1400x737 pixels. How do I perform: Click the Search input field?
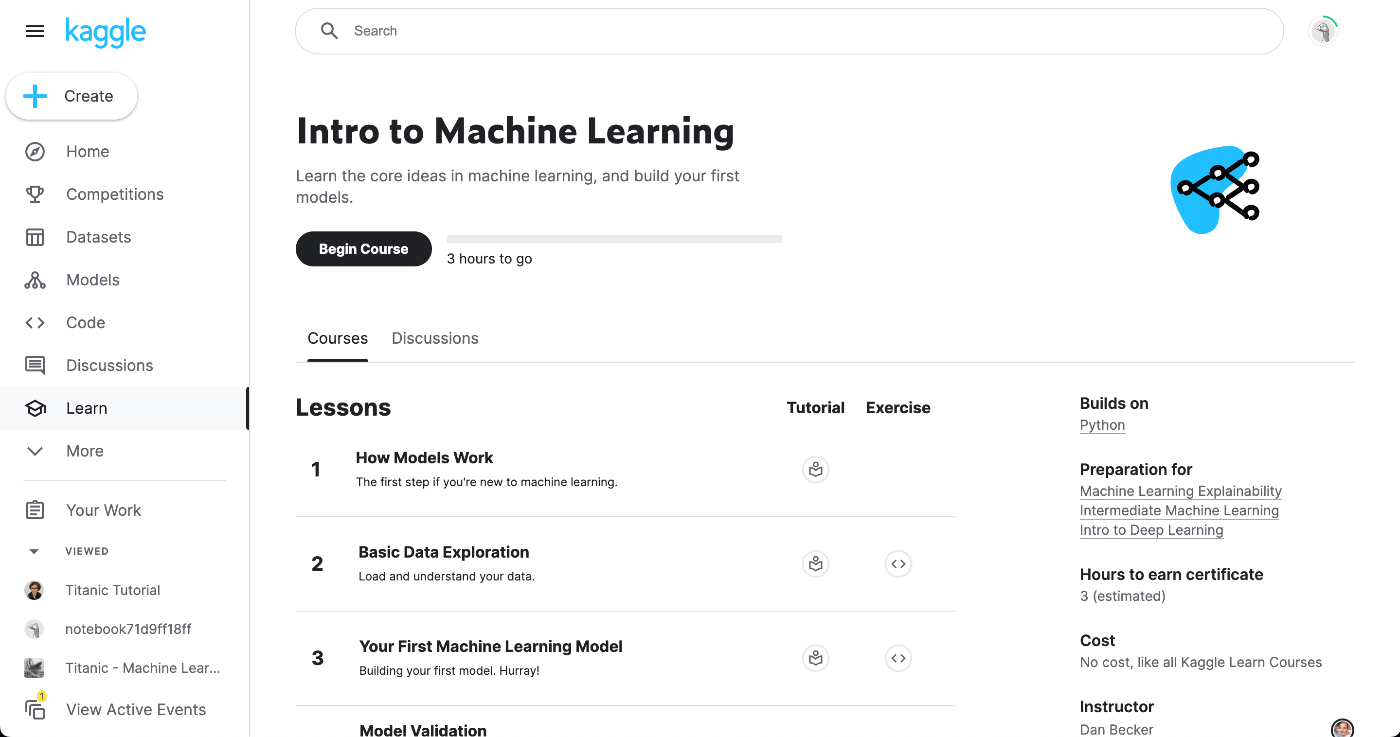[789, 31]
